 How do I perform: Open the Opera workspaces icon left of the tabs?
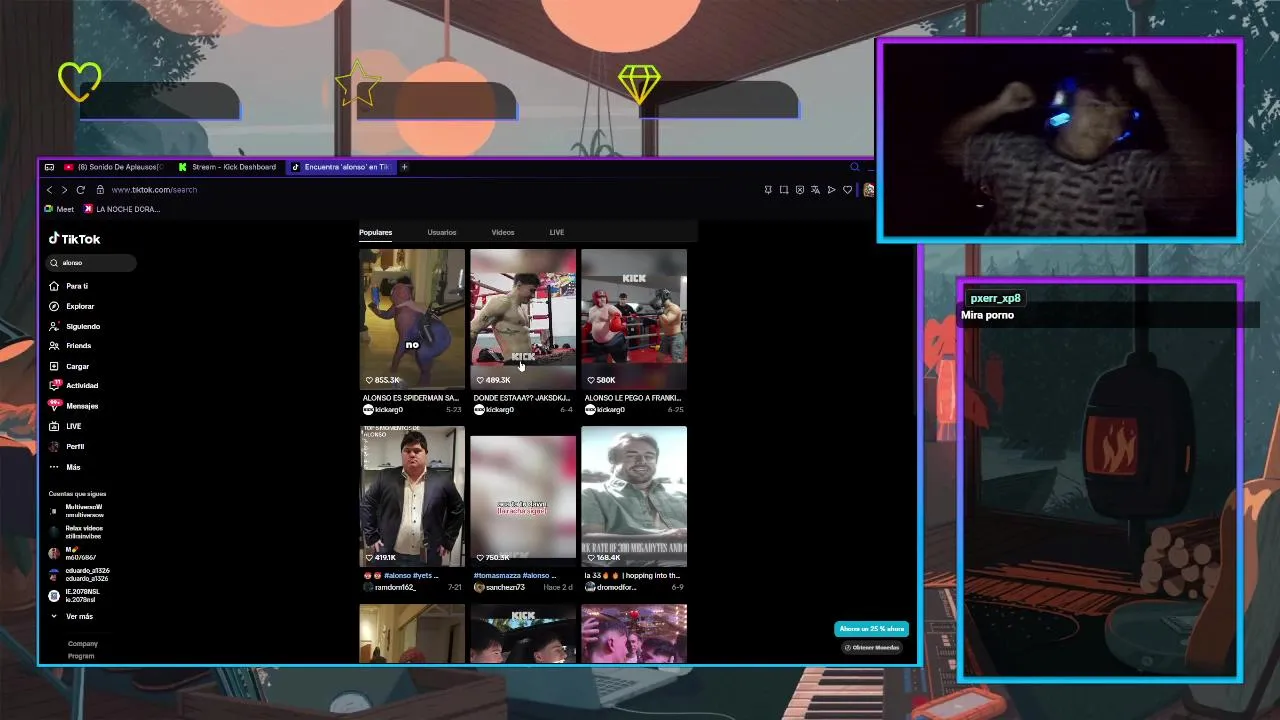50,167
